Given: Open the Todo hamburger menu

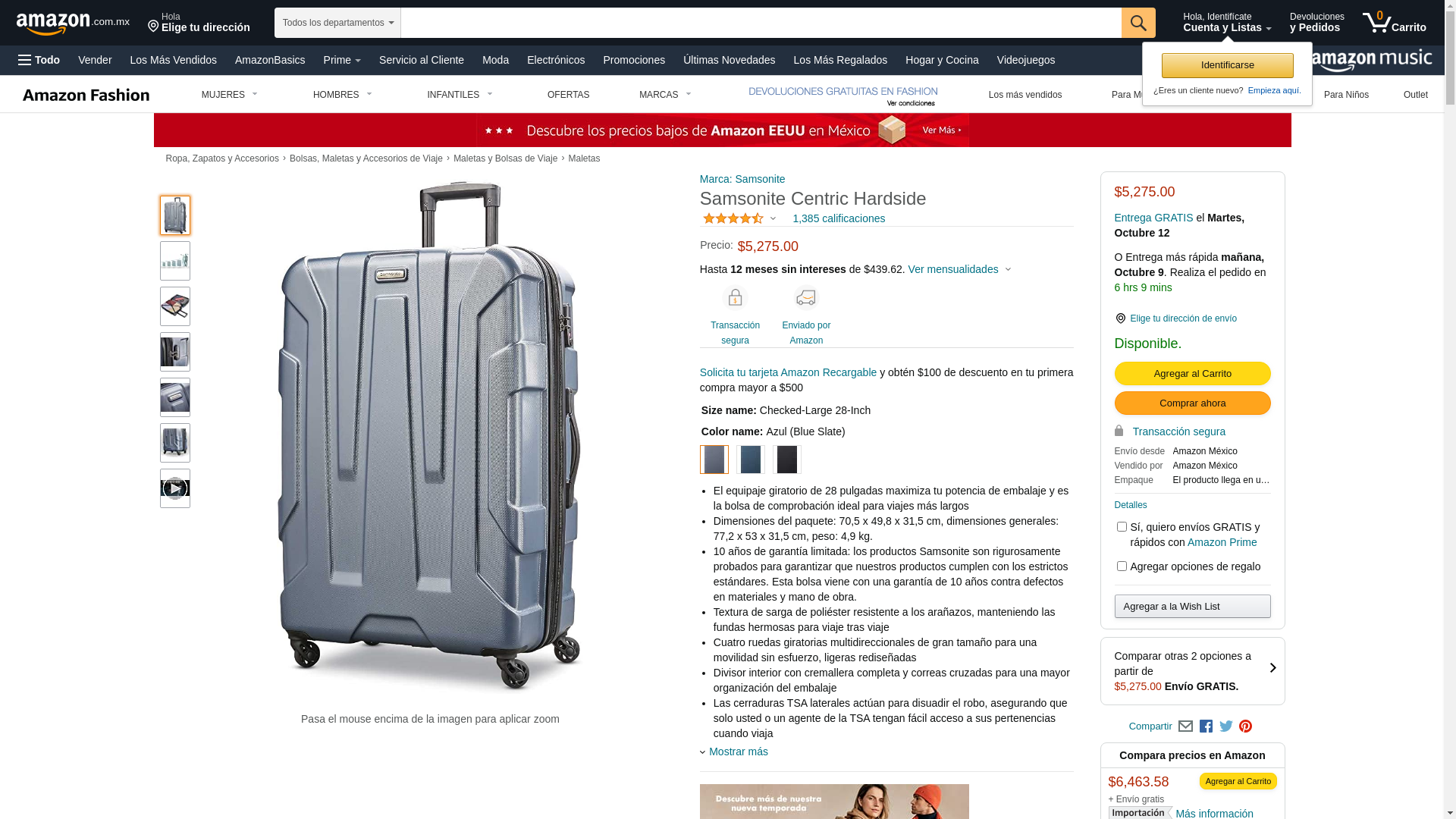Looking at the screenshot, I should 39,60.
